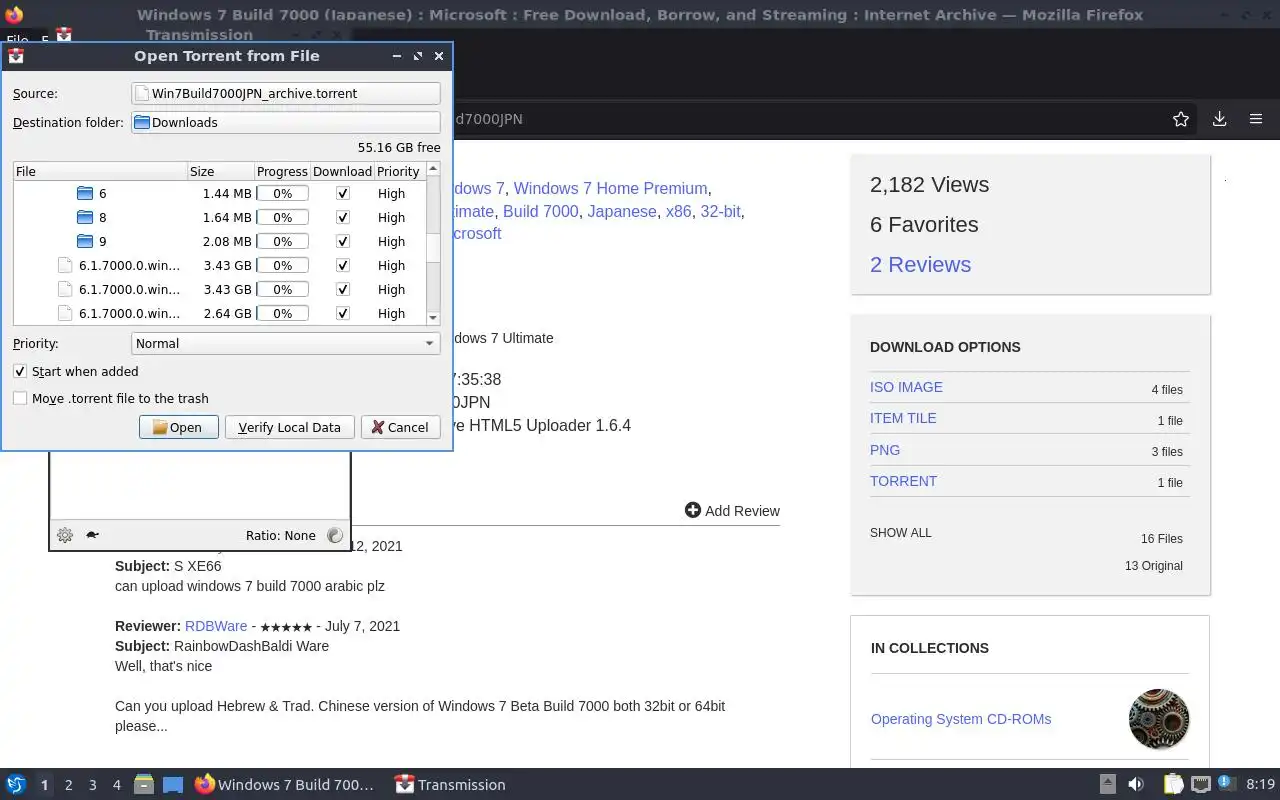Click the file list scroll-down arrow
Image resolution: width=1280 pixels, height=800 pixels.
point(433,318)
